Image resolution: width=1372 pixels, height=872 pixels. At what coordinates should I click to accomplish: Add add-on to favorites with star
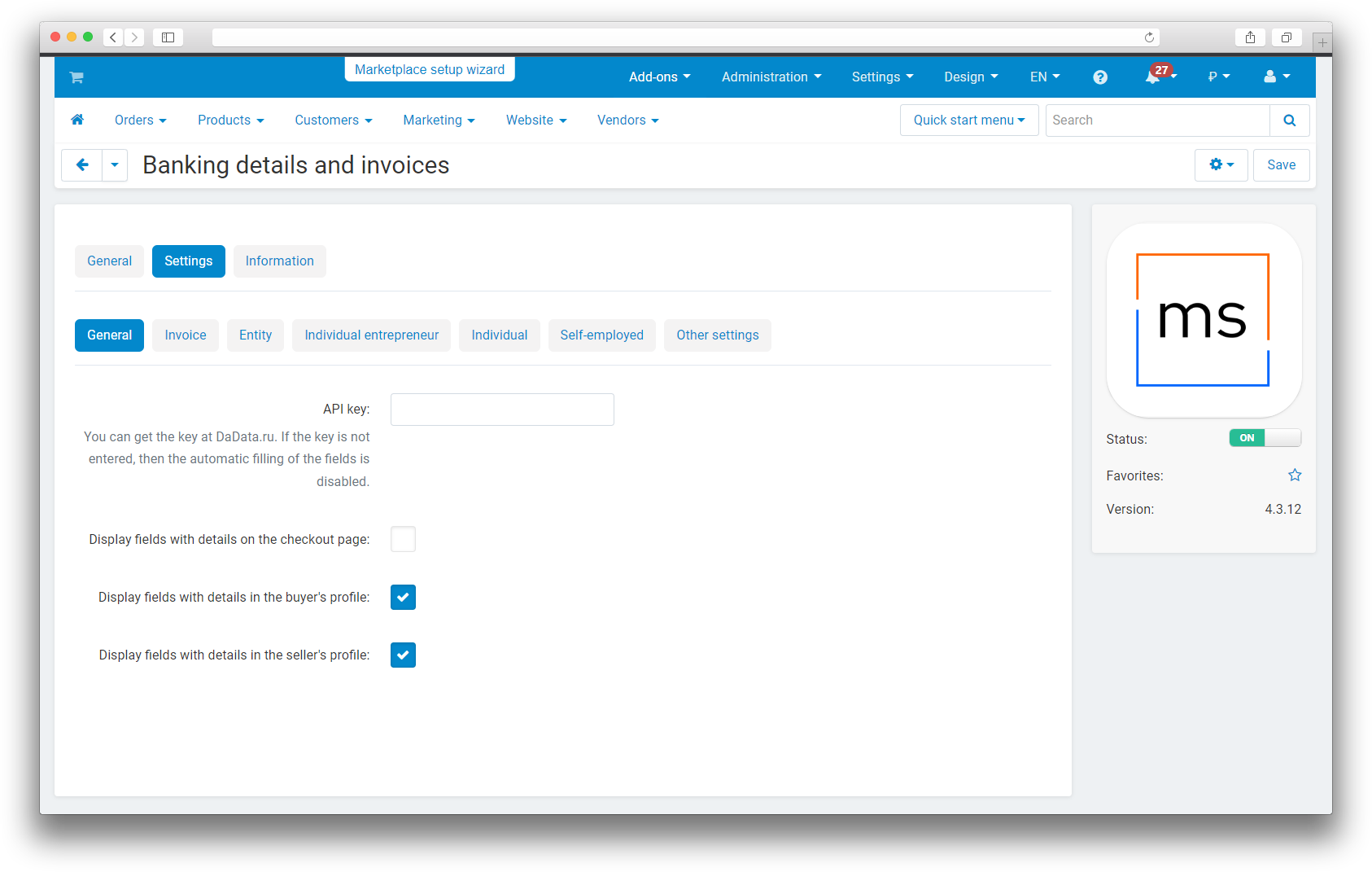tap(1294, 475)
